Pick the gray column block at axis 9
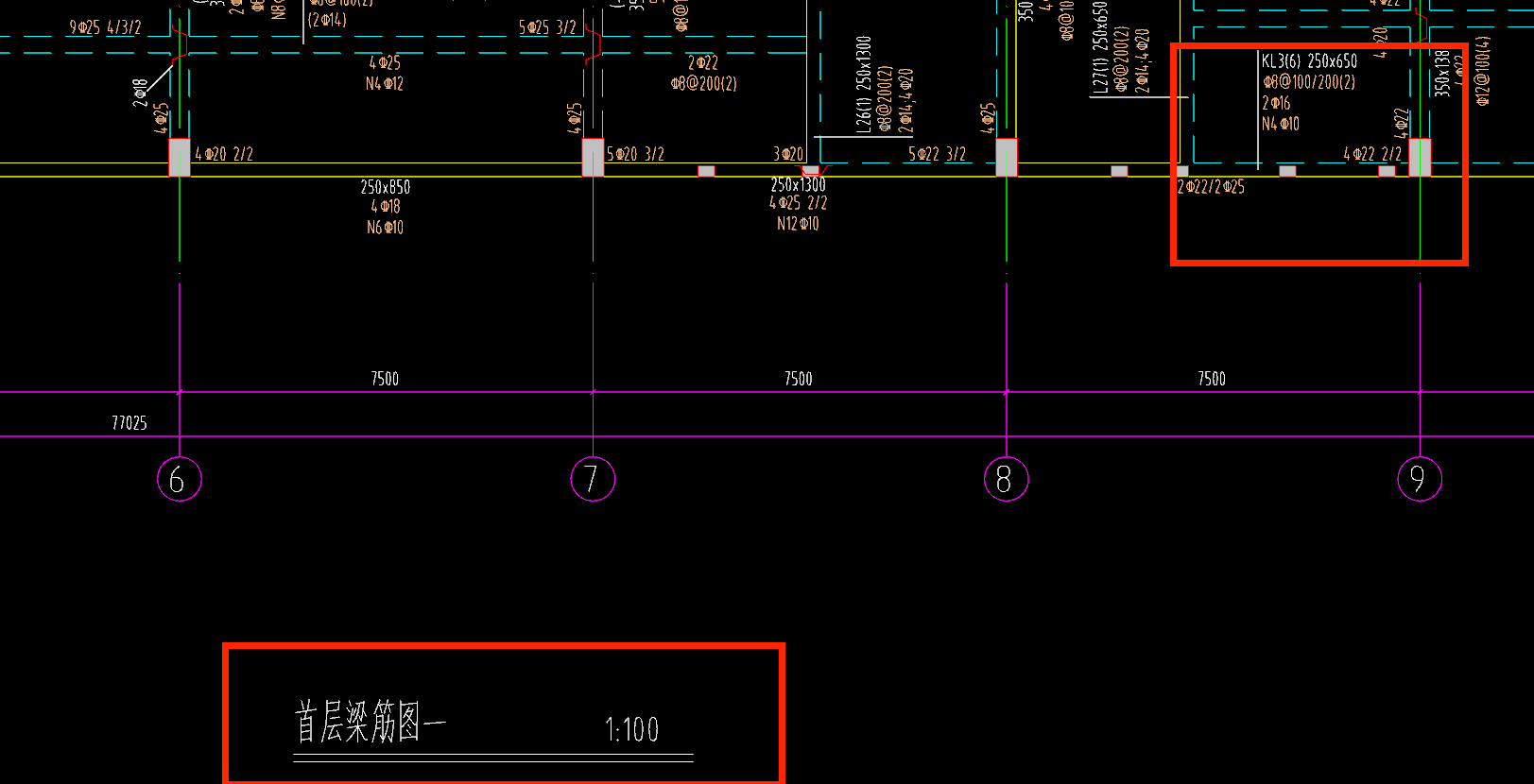Screen dimensions: 1534x784 [1420, 157]
